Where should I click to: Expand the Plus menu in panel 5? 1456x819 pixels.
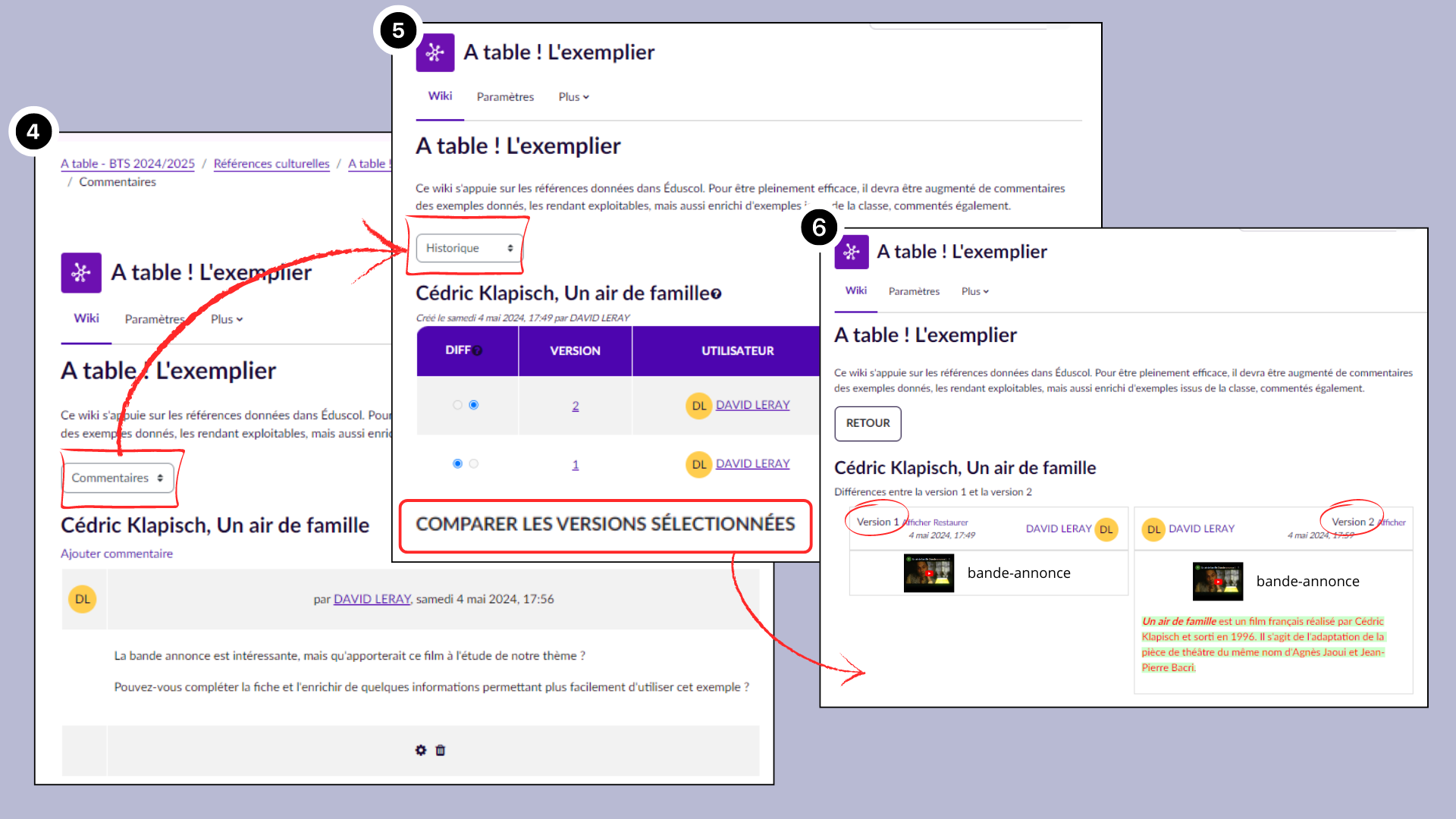tap(573, 97)
